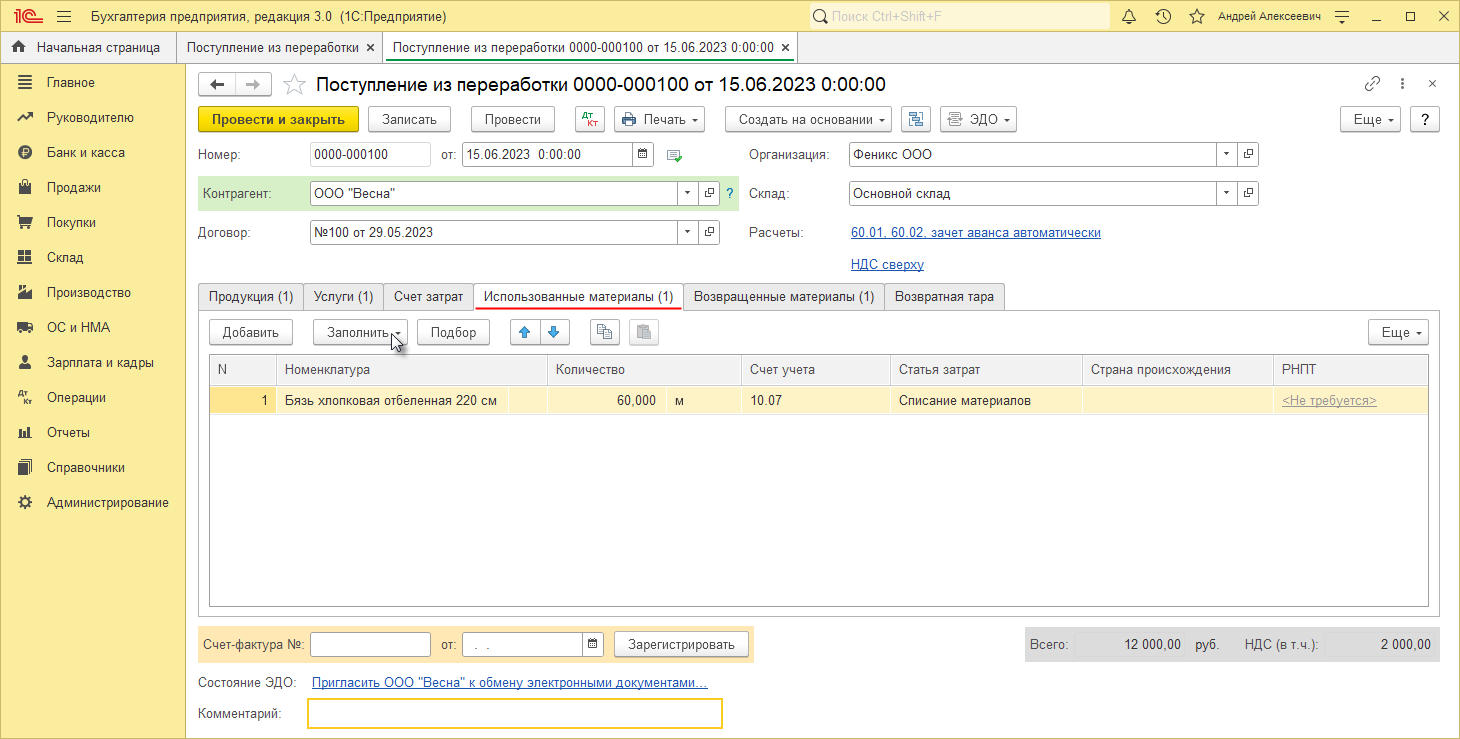The height and width of the screenshot is (739, 1460).
Task: Open calendar for invoice date
Action: [593, 645]
